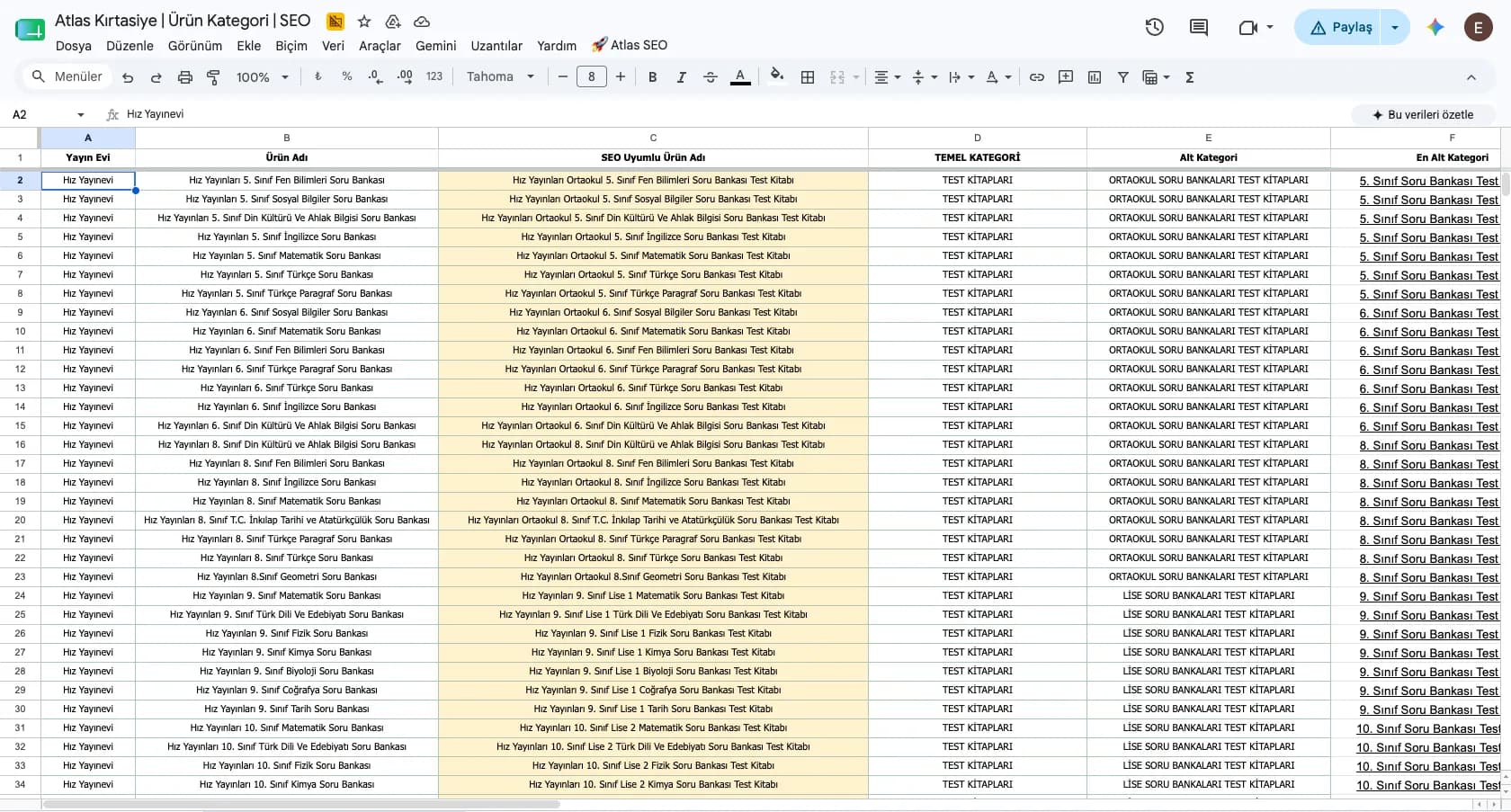This screenshot has height=812, width=1511.
Task: Collapse the toolbar with chevron
Action: pyautogui.click(x=1471, y=77)
